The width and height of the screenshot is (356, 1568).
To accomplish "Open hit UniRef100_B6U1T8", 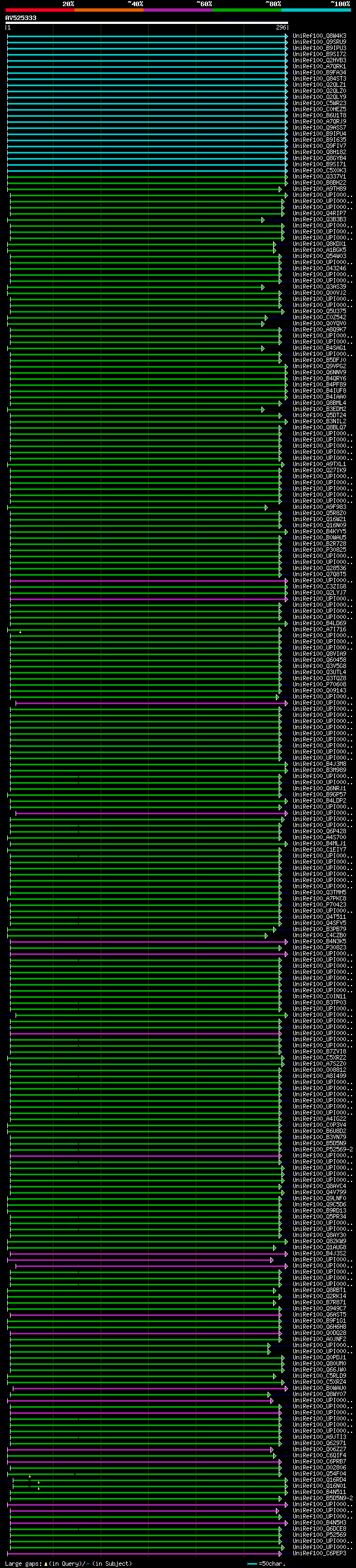I will [x=319, y=116].
